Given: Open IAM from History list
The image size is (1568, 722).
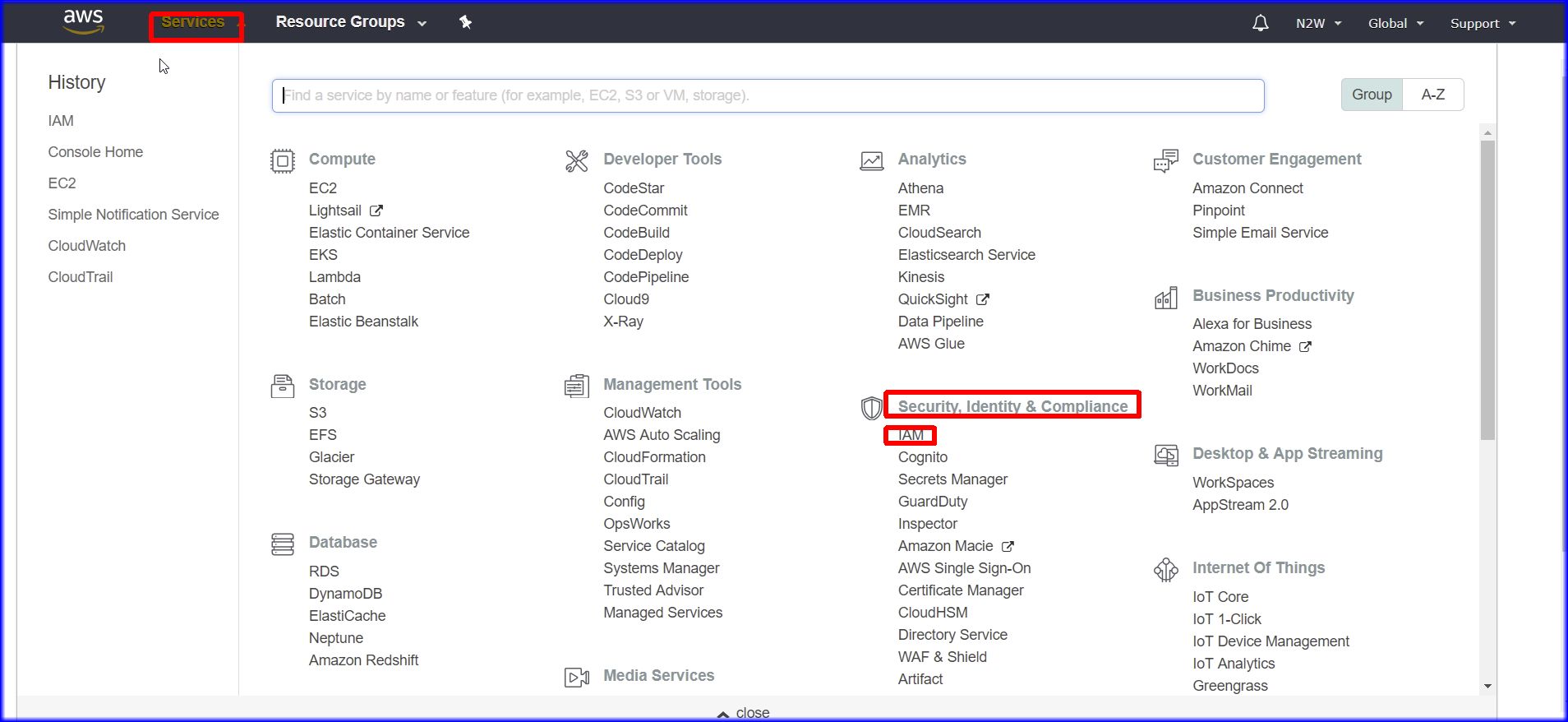Looking at the screenshot, I should tap(61, 121).
